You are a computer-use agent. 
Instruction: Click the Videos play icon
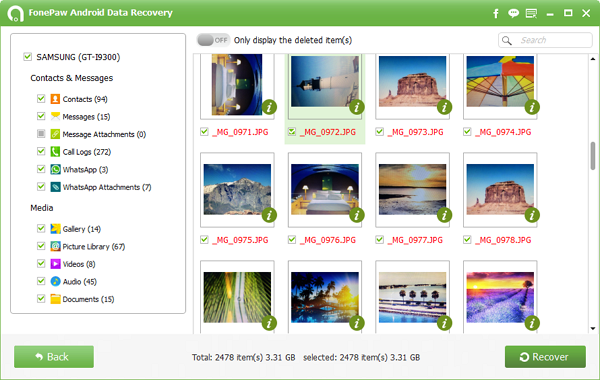(x=55, y=264)
